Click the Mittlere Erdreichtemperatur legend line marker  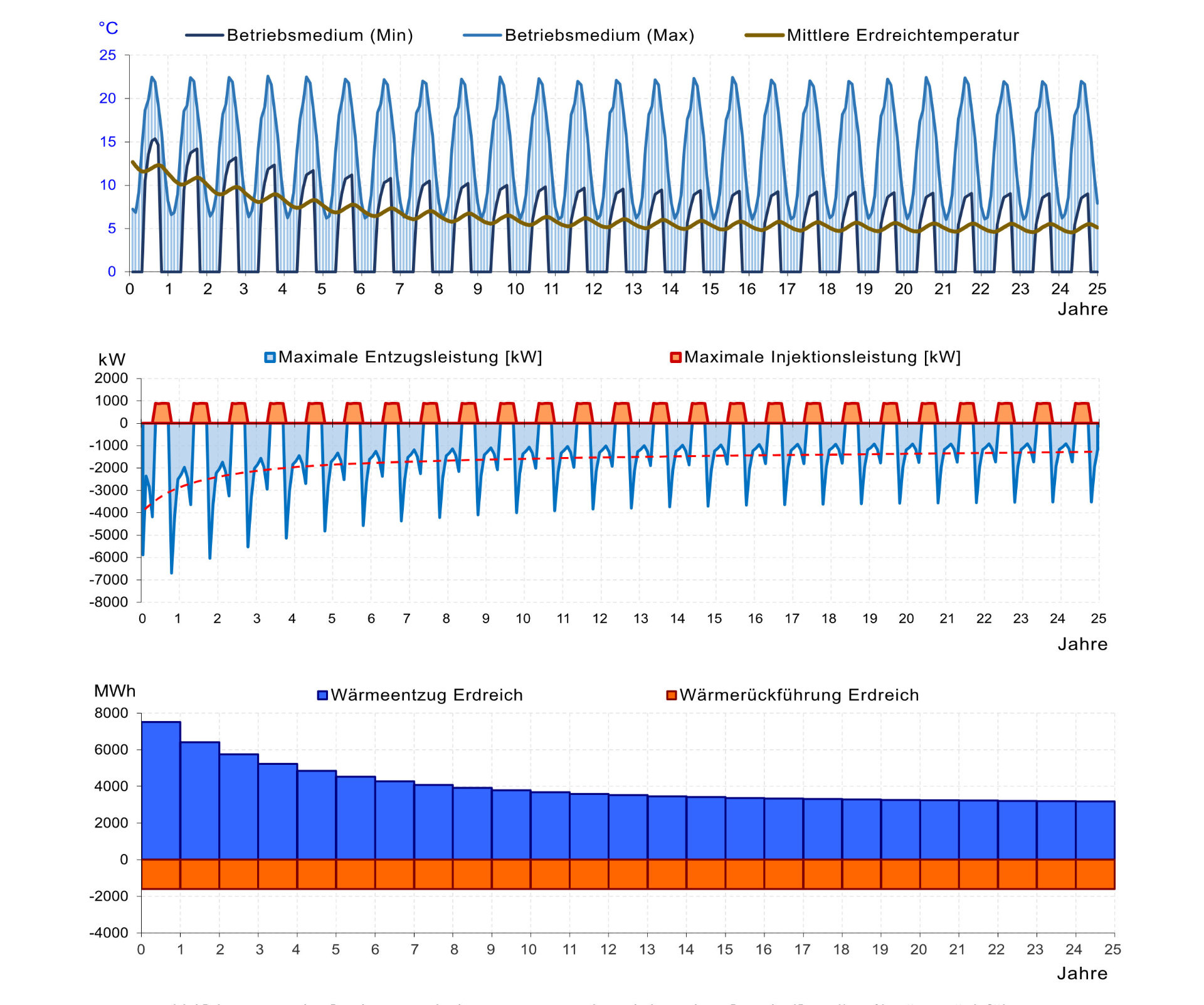coord(764,35)
